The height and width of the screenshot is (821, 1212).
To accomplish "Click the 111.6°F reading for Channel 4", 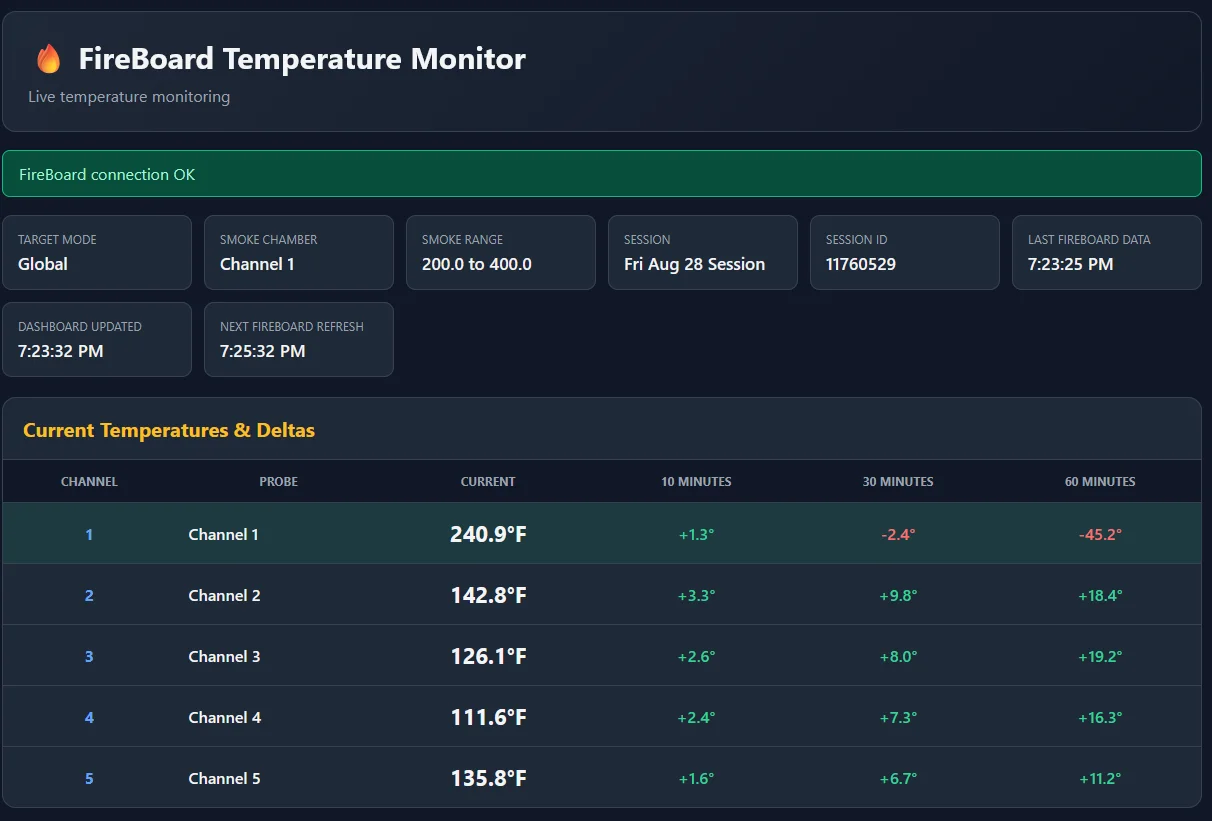I will [488, 718].
